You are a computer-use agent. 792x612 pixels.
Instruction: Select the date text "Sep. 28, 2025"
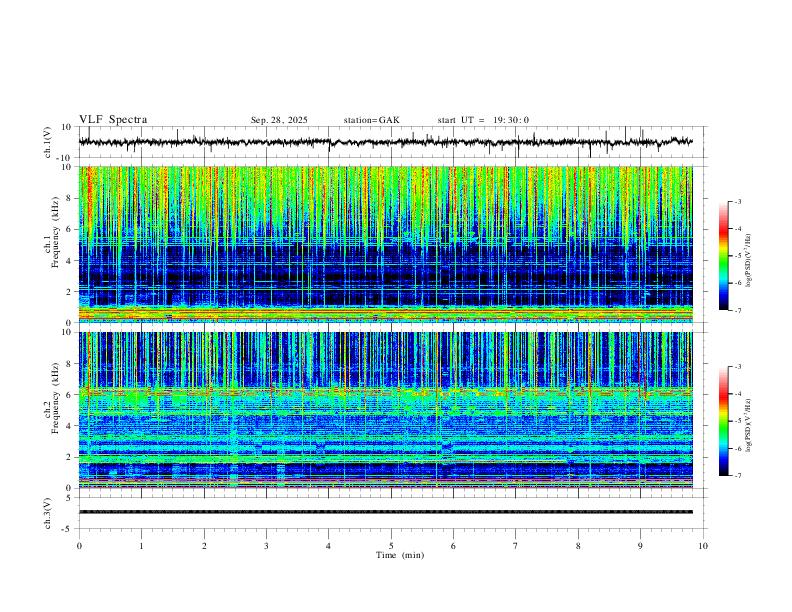(x=279, y=120)
